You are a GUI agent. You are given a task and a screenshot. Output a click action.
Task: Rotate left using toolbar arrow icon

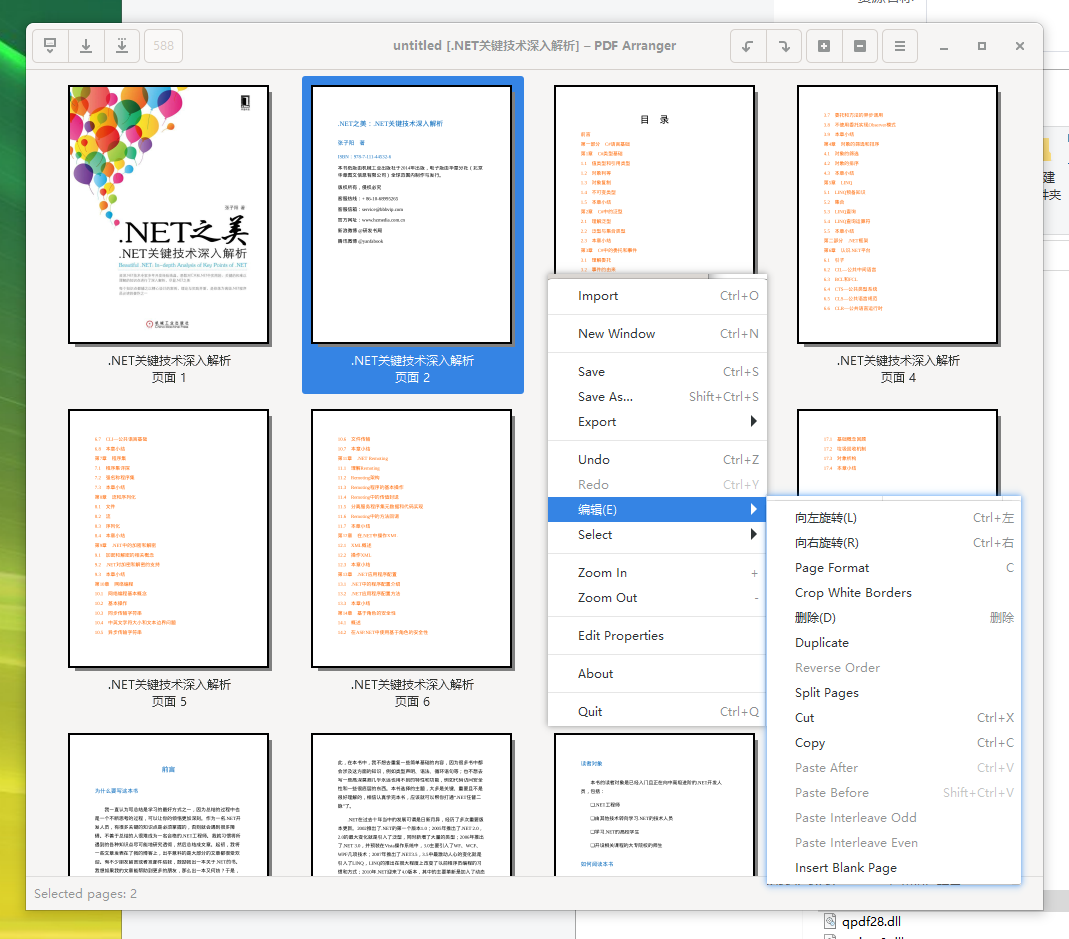pyautogui.click(x=748, y=46)
